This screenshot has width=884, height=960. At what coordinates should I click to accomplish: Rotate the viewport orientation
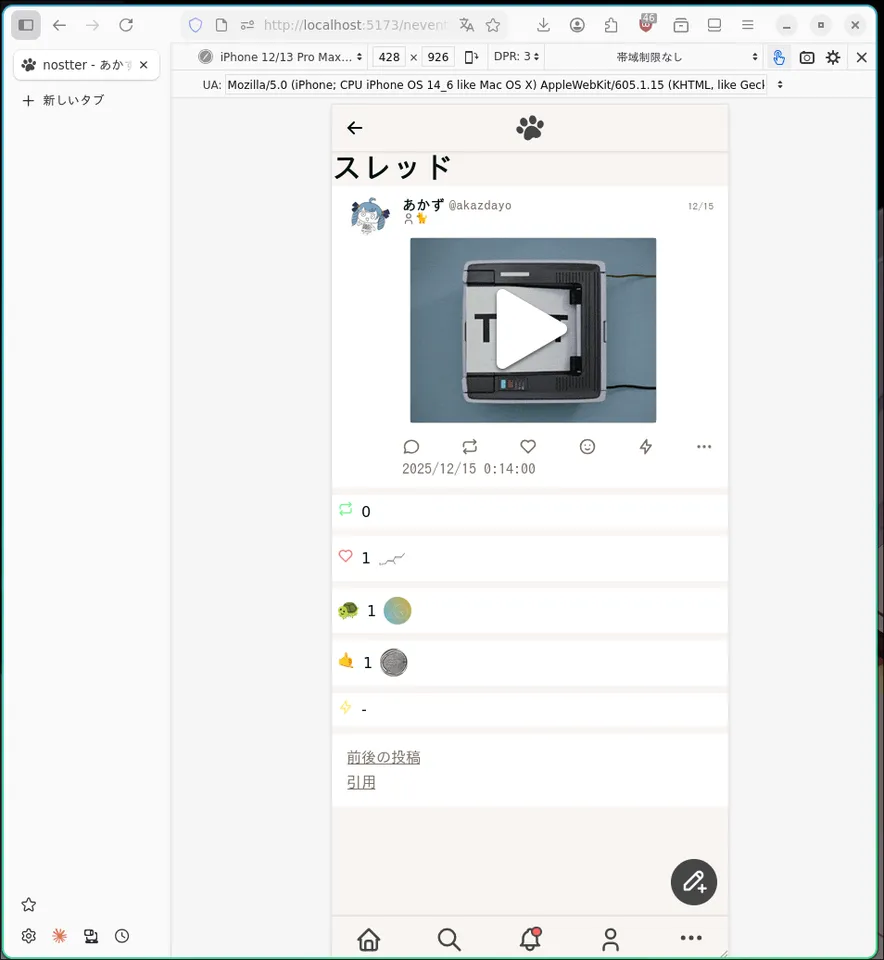click(x=472, y=57)
